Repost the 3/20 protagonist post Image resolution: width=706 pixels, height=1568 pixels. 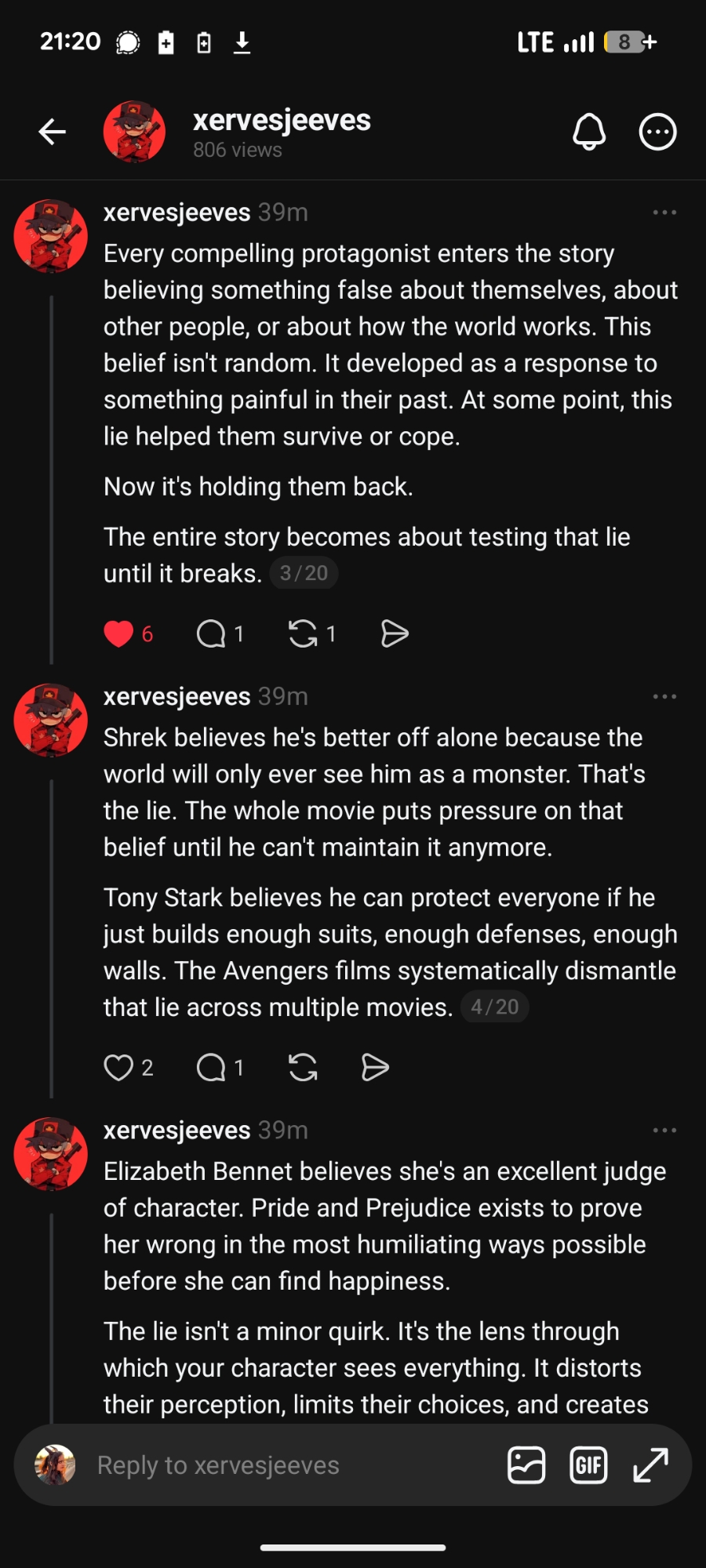pos(303,633)
